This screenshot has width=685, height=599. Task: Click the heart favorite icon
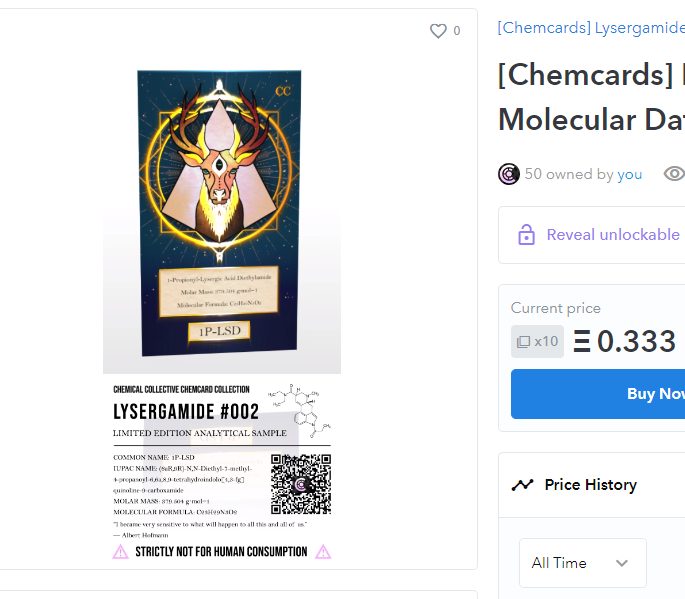(x=438, y=31)
